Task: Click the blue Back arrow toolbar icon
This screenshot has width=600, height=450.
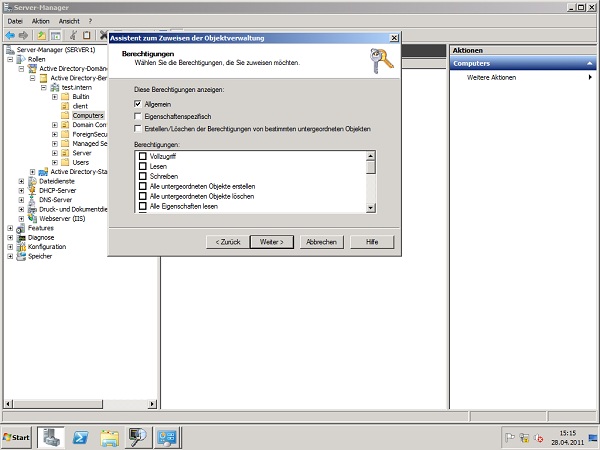Action: tap(10, 36)
